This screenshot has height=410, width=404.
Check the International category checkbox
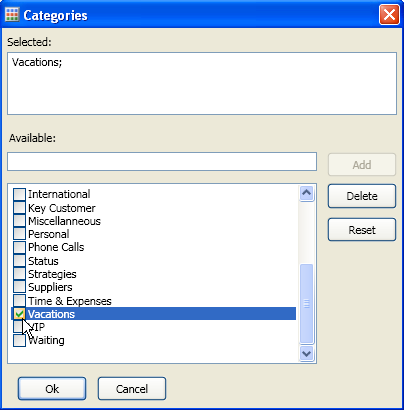click(19, 195)
